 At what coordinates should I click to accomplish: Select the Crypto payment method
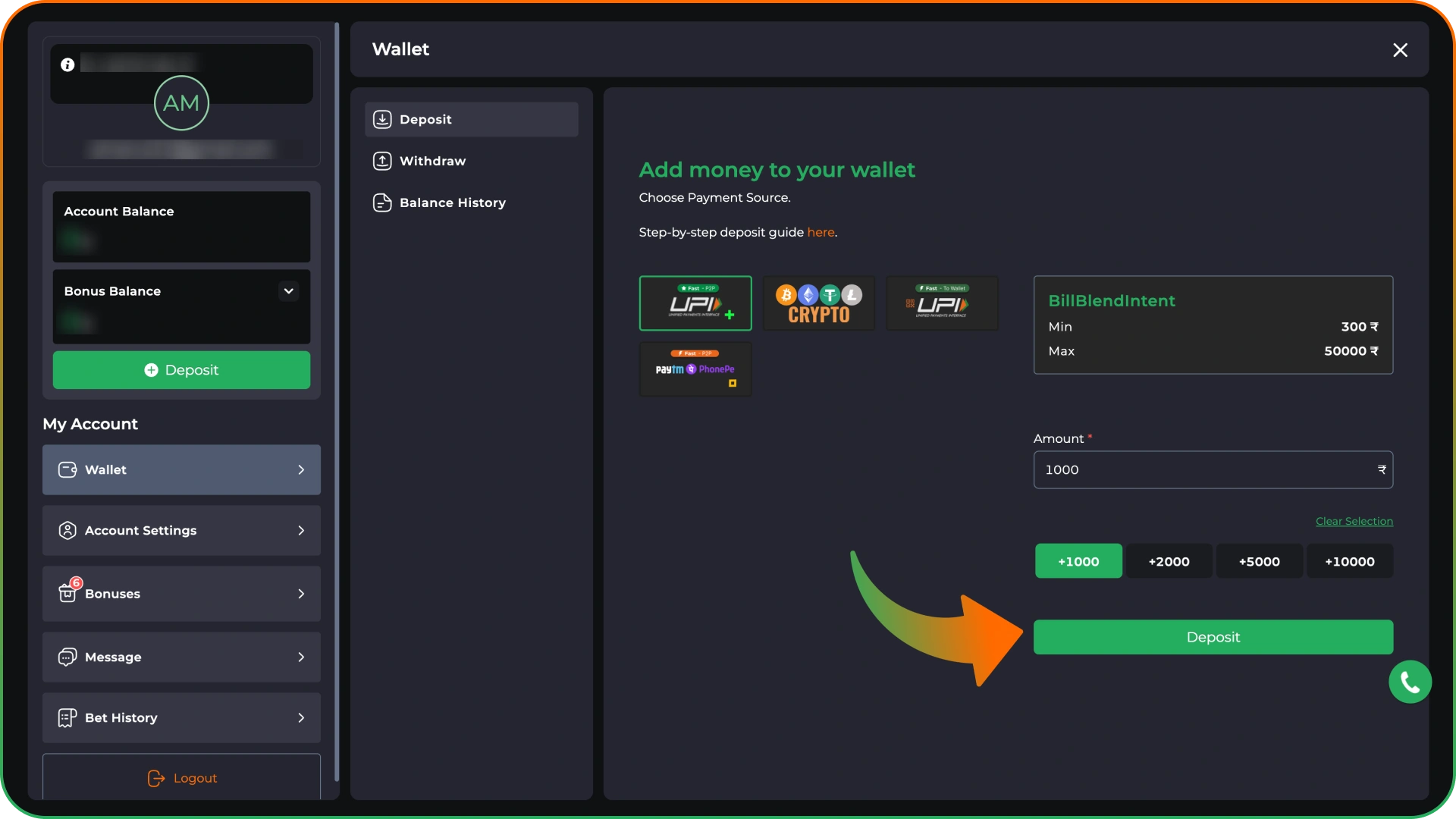(819, 303)
